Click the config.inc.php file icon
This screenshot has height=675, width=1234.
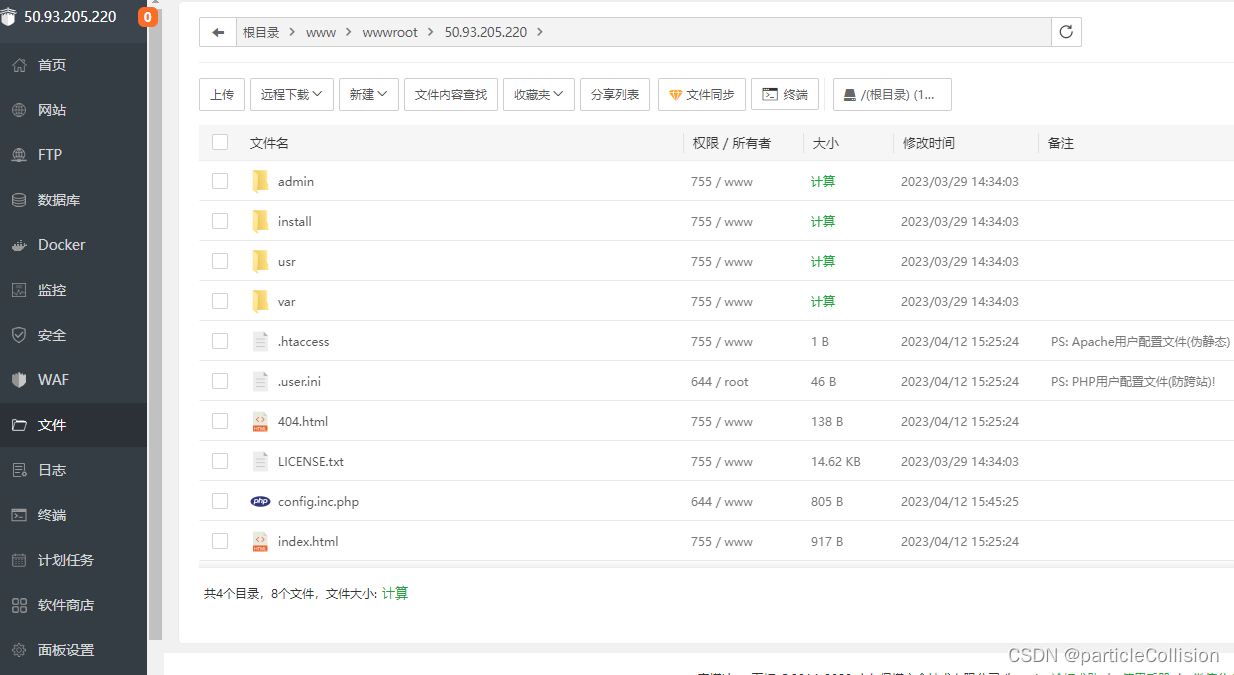pyautogui.click(x=260, y=501)
